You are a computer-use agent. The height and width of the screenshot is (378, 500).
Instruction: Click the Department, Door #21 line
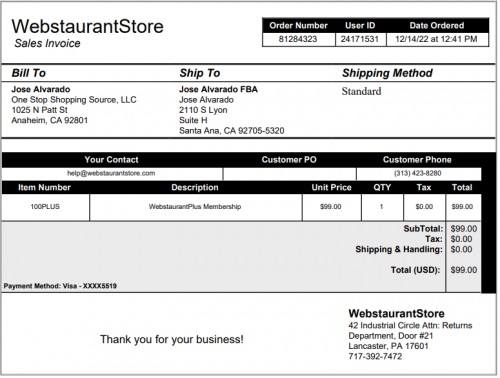(x=391, y=336)
